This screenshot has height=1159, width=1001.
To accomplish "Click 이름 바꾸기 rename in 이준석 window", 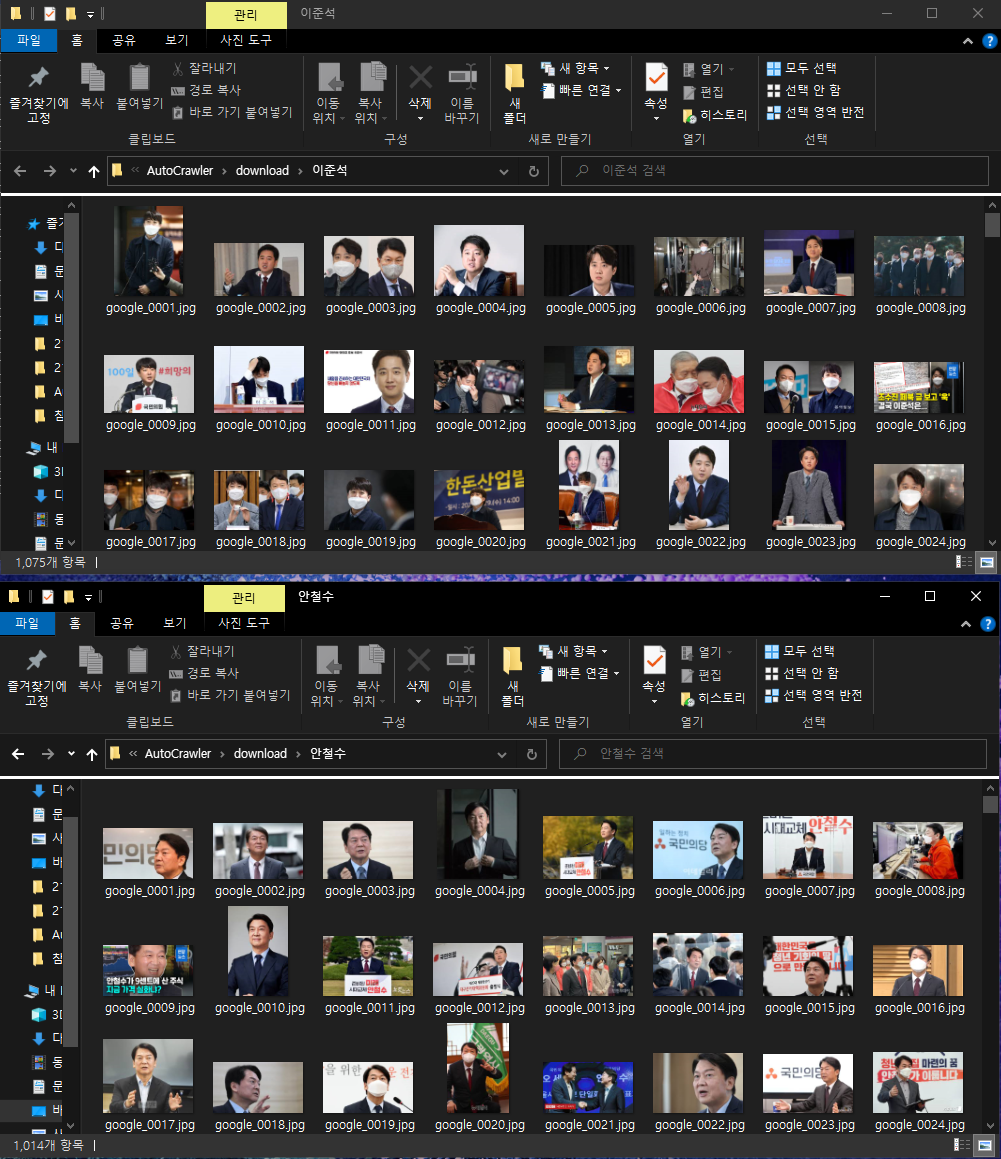I will pyautogui.click(x=462, y=95).
